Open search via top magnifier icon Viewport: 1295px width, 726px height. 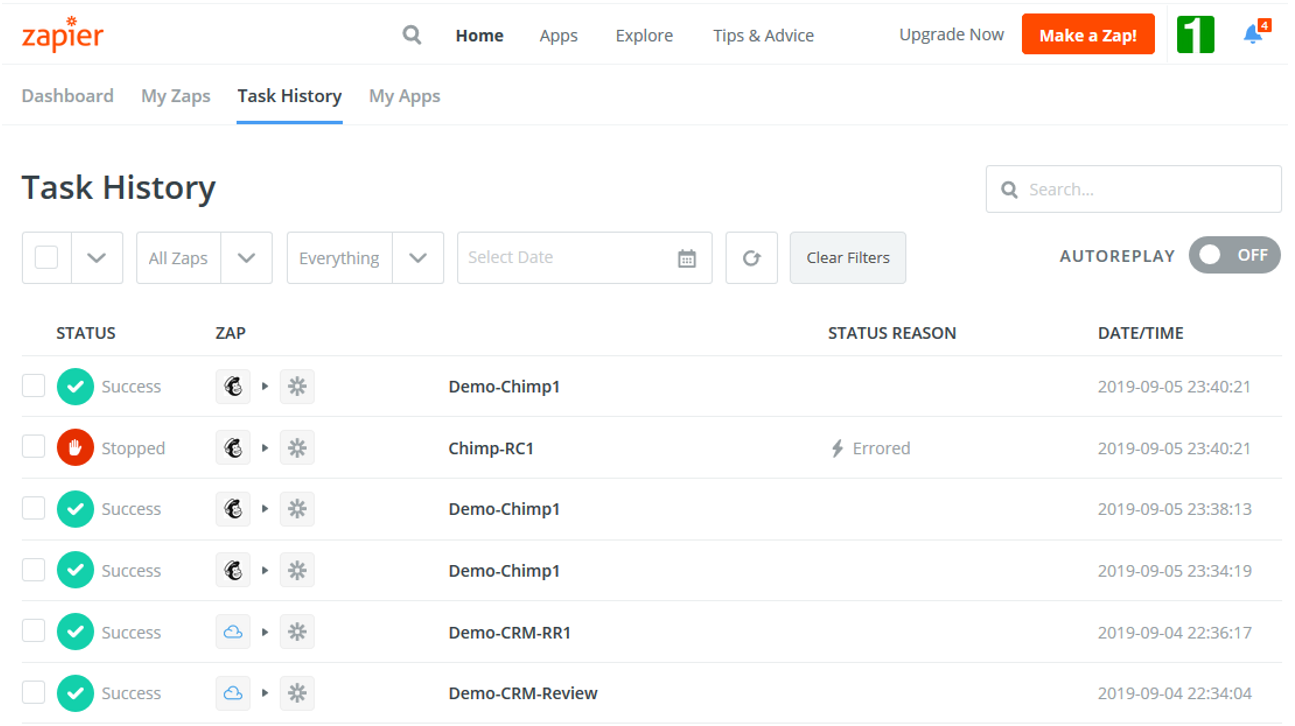click(x=412, y=35)
